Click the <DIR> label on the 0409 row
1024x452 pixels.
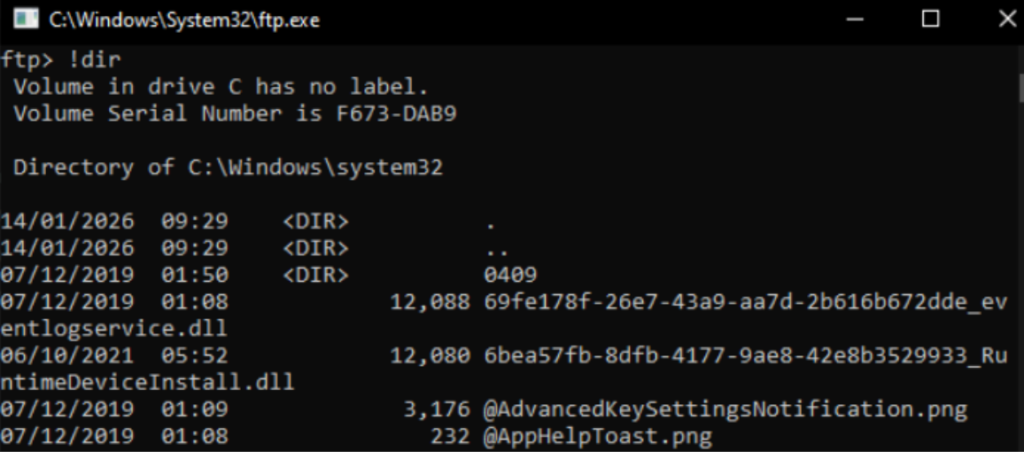click(315, 274)
